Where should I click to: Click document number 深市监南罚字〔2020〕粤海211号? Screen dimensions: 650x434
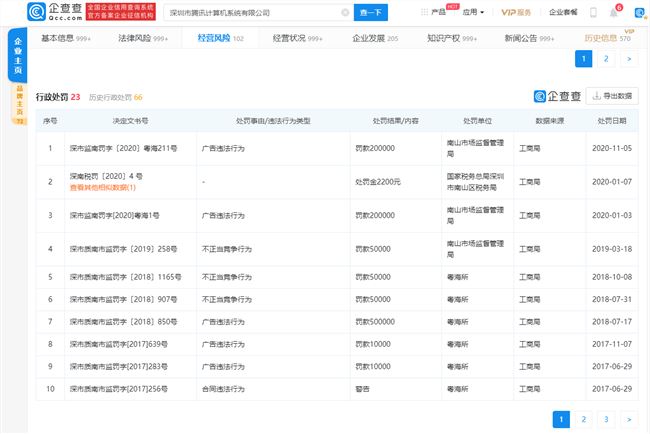pyautogui.click(x=123, y=148)
